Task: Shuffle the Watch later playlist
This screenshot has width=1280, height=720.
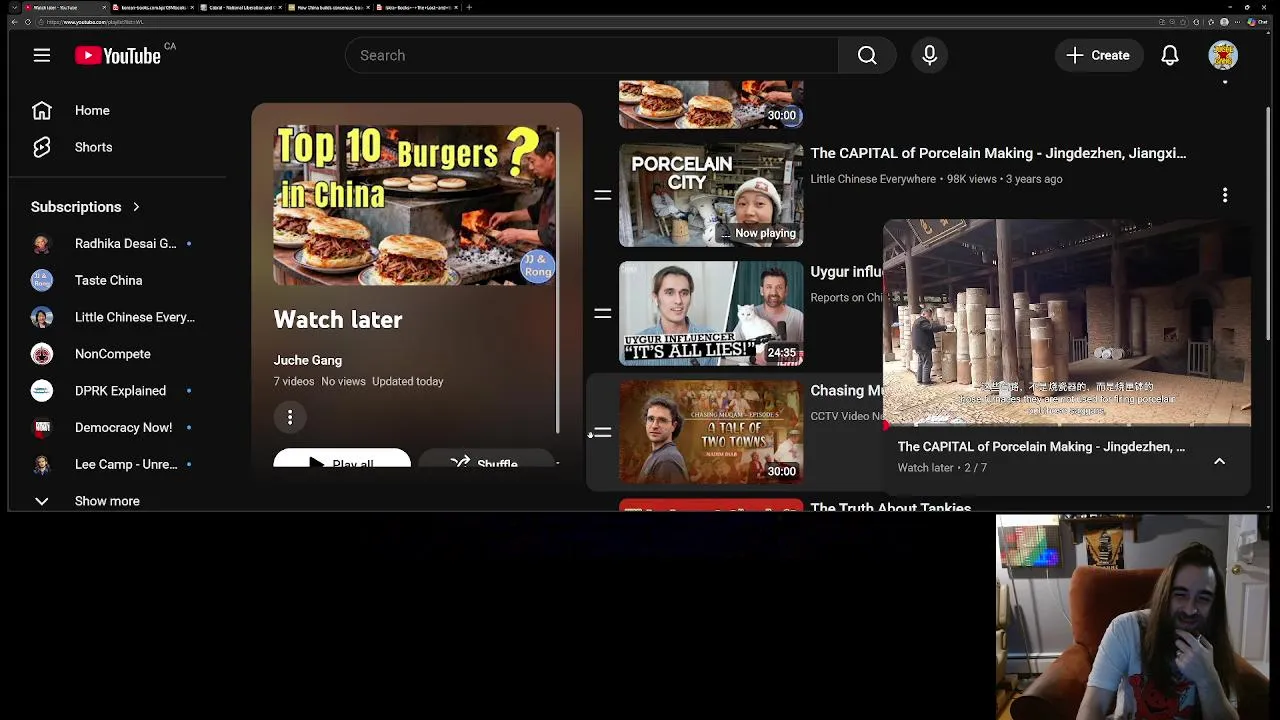Action: click(485, 460)
